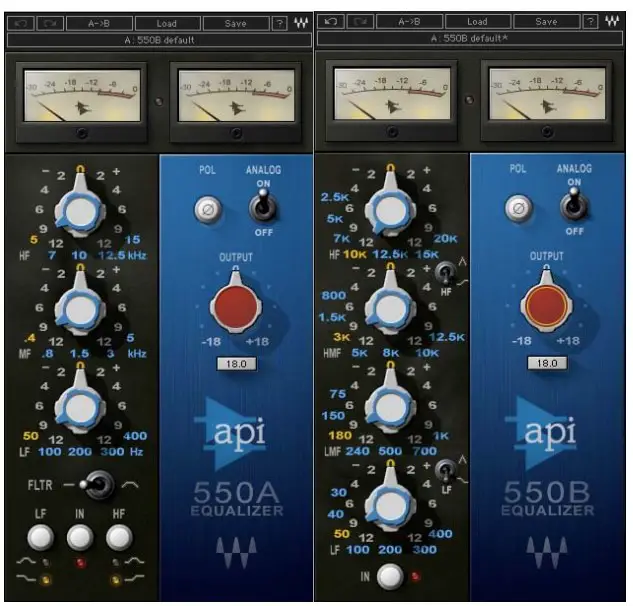This screenshot has height=606, width=633.
Task: Select 500 LMF frequency on 550B
Action: pos(390,451)
